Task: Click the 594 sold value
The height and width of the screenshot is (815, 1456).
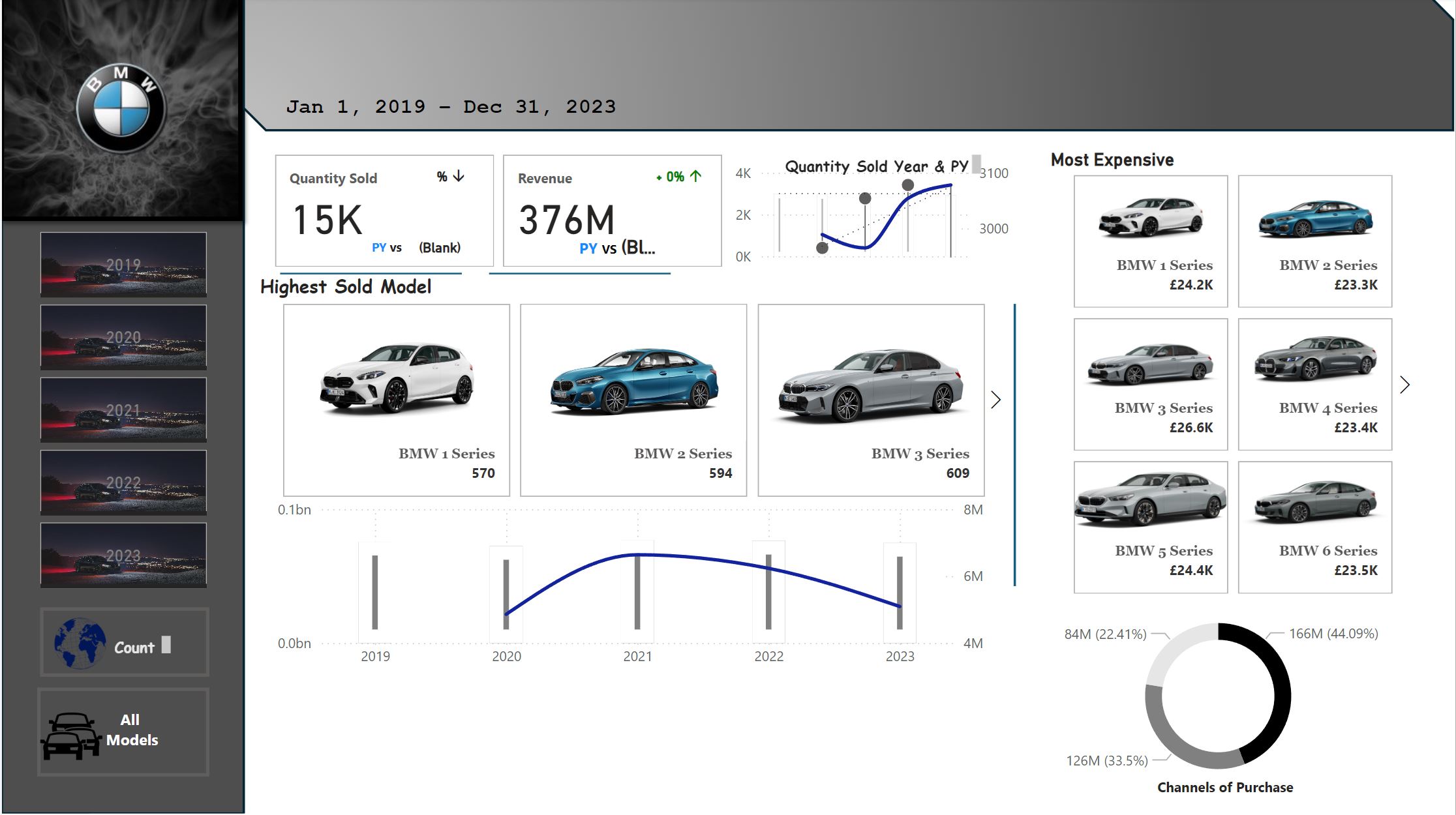Action: (x=721, y=473)
